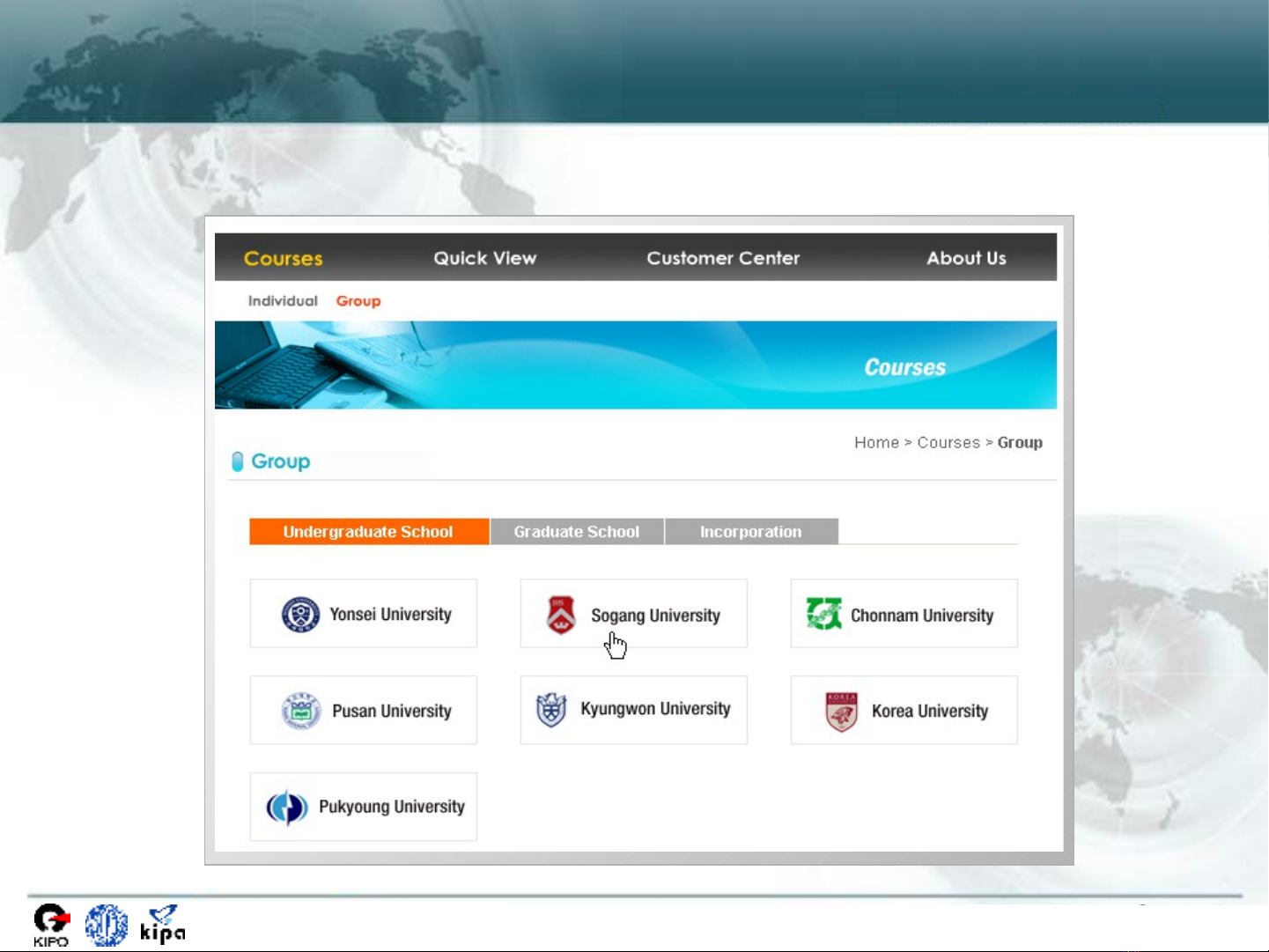1269x952 pixels.
Task: Select the Group submenu item
Action: (358, 301)
